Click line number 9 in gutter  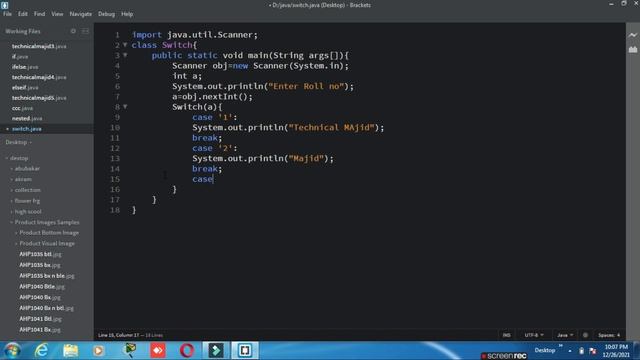click(x=117, y=117)
